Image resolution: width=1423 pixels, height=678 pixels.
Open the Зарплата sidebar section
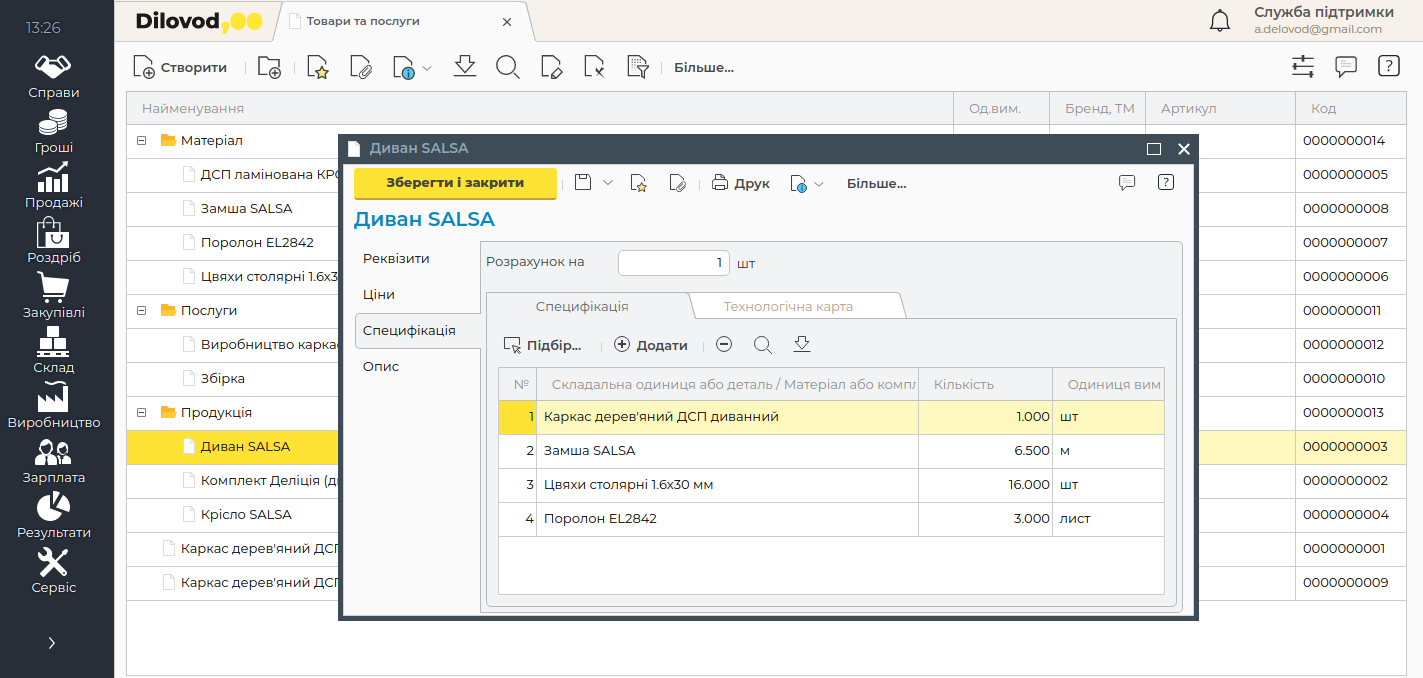tap(54, 462)
